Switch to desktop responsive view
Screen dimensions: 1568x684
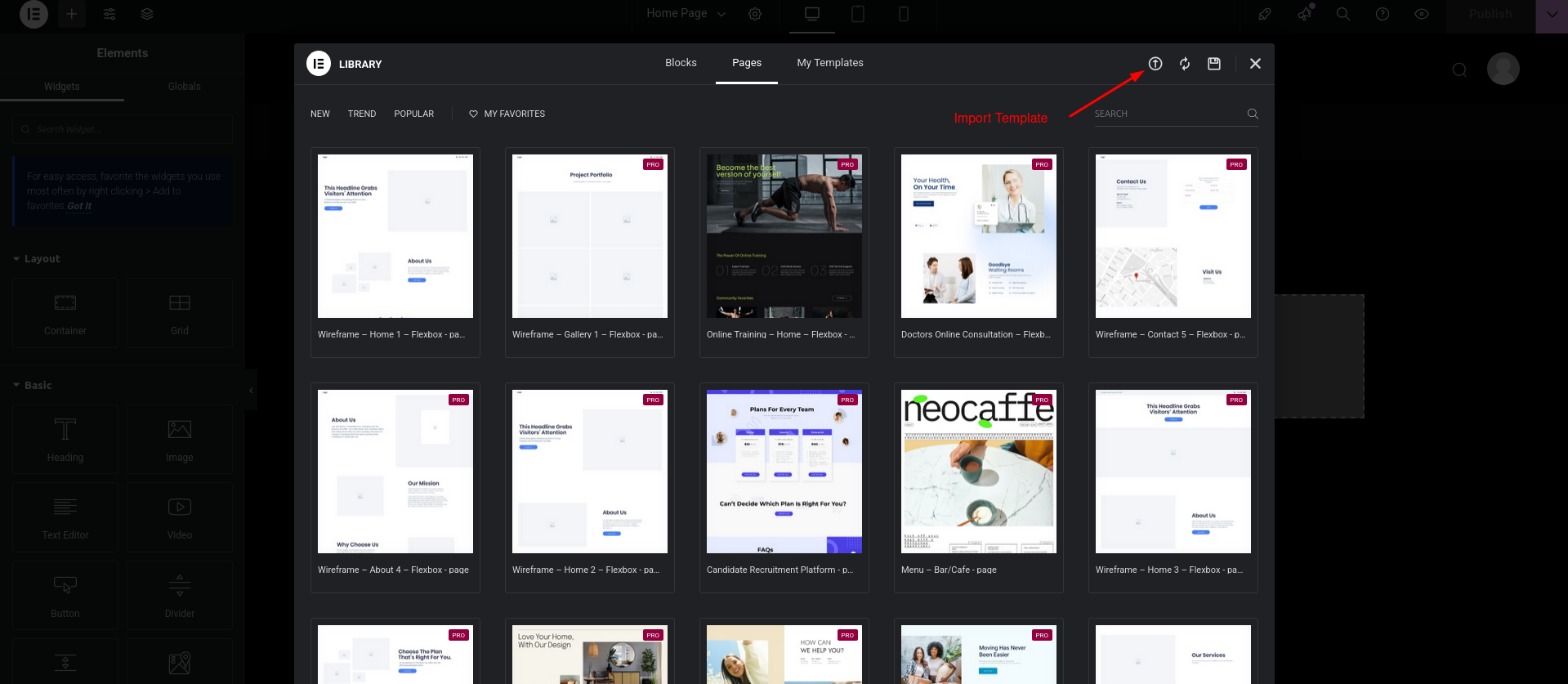[812, 14]
